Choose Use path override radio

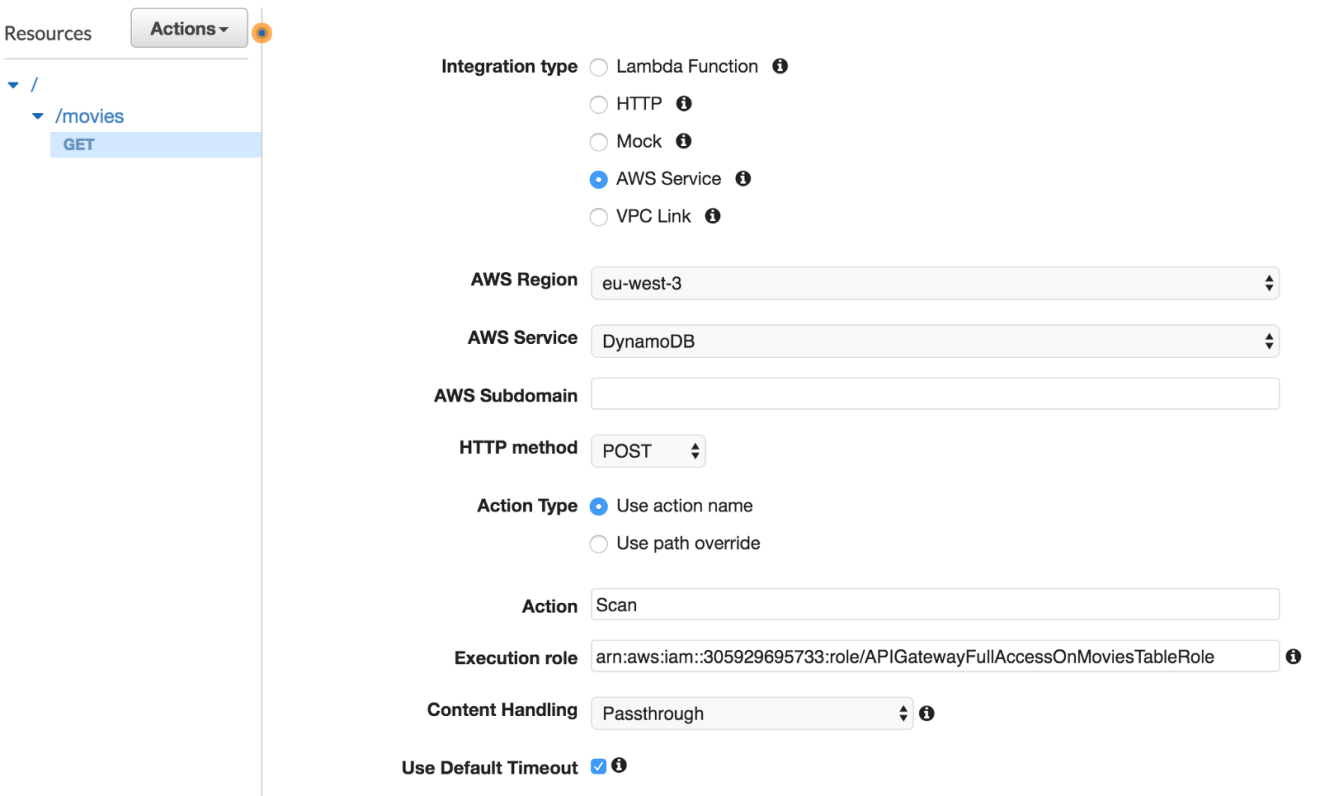pos(599,544)
